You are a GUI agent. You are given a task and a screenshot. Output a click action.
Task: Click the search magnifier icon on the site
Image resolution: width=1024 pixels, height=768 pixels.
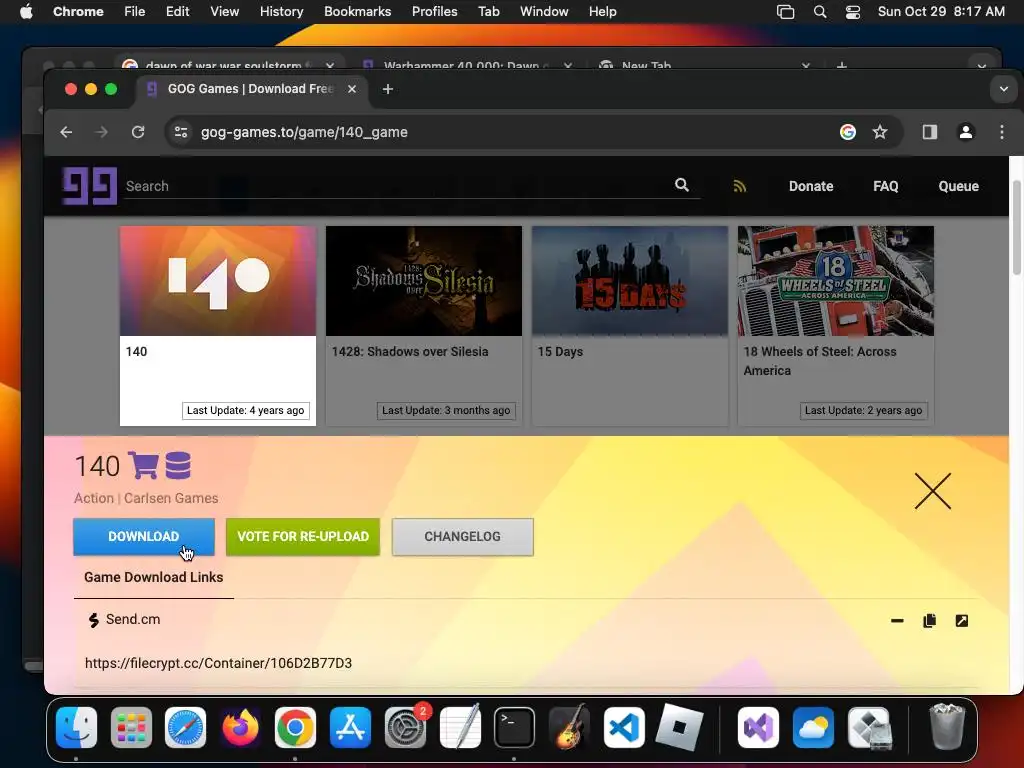point(682,185)
